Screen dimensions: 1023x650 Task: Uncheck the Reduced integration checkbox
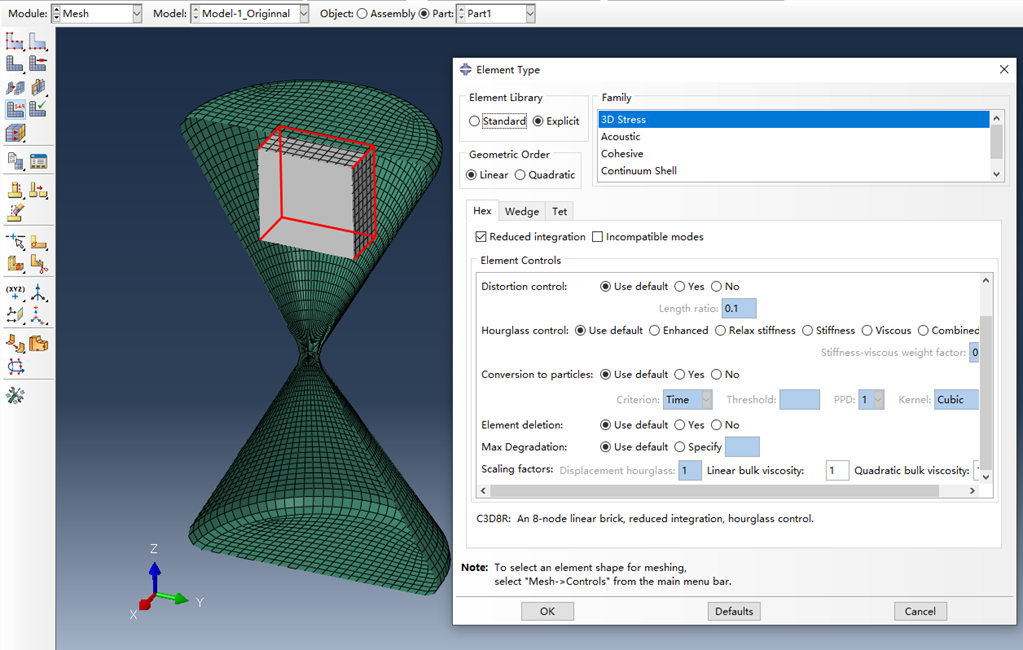(481, 237)
